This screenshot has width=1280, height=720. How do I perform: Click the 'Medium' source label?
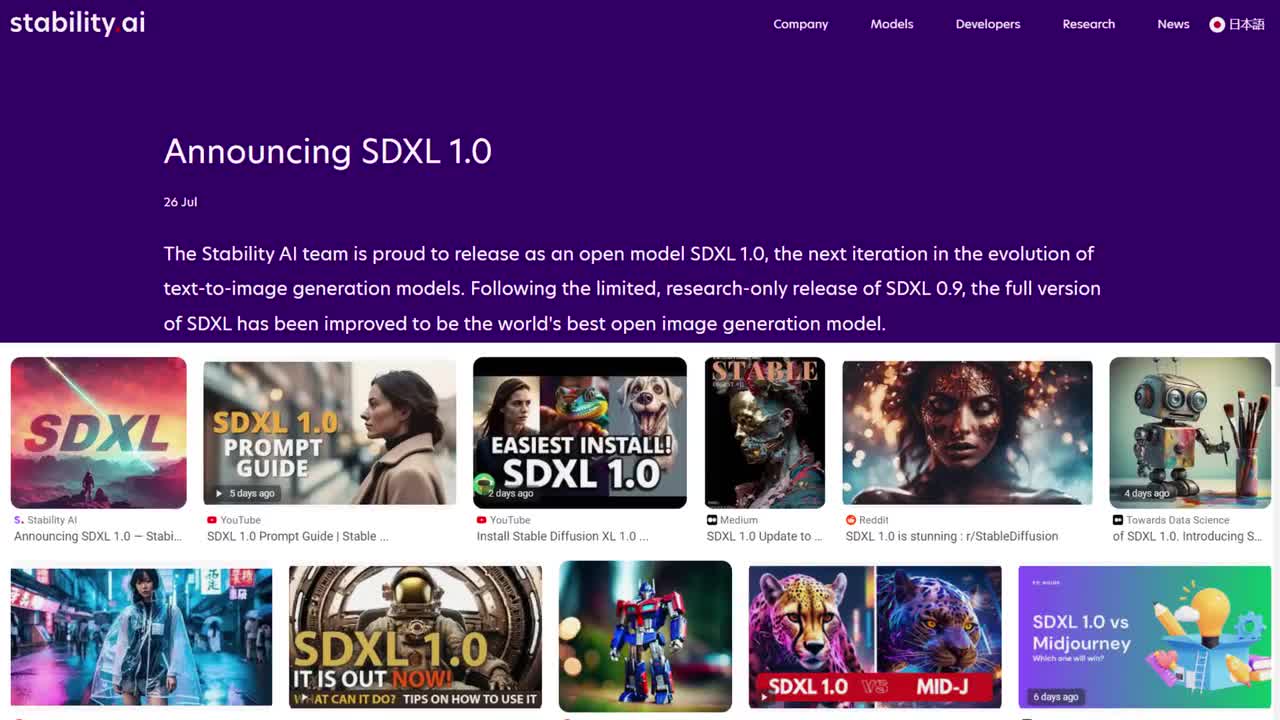(x=739, y=520)
